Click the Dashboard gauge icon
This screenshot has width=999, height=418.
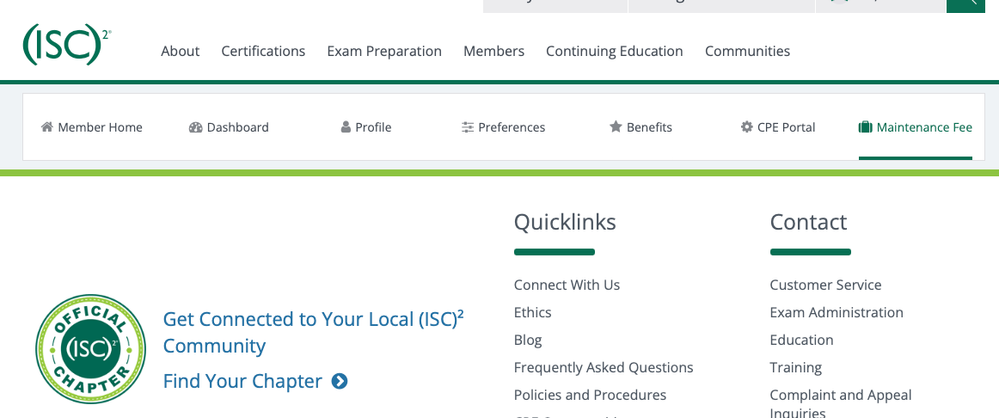(195, 127)
